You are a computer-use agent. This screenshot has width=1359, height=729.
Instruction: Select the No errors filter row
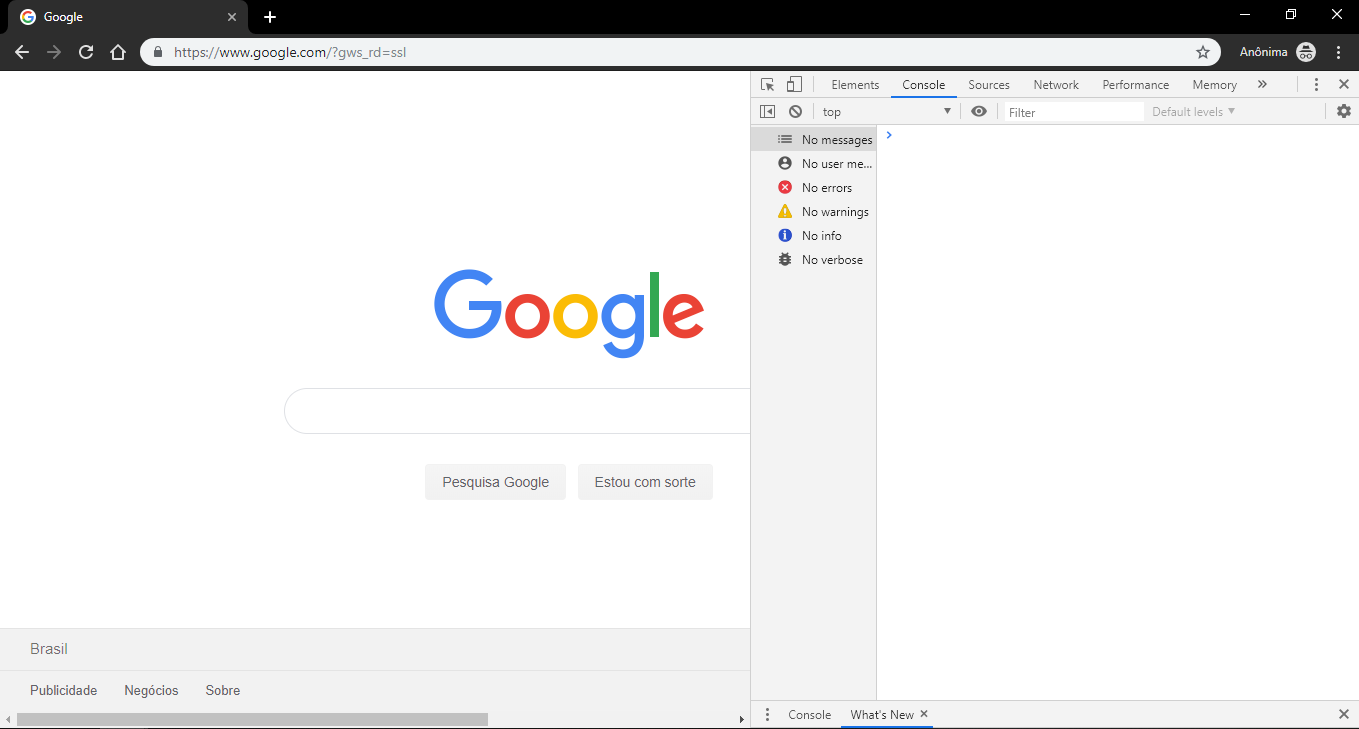coord(813,188)
